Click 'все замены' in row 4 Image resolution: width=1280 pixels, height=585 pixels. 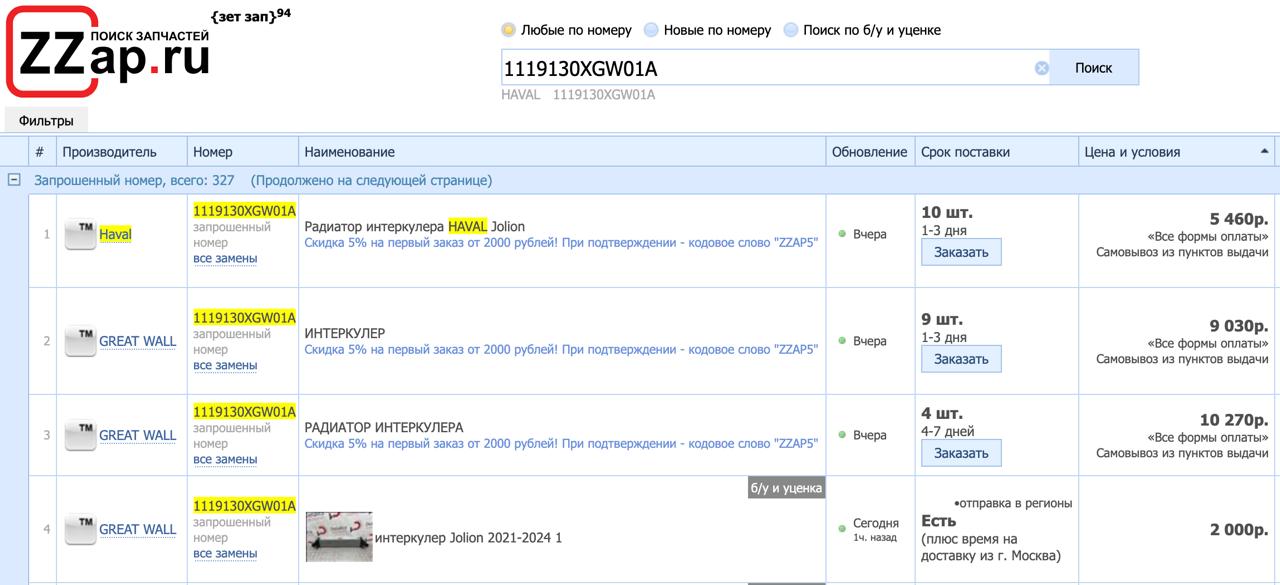click(x=225, y=553)
